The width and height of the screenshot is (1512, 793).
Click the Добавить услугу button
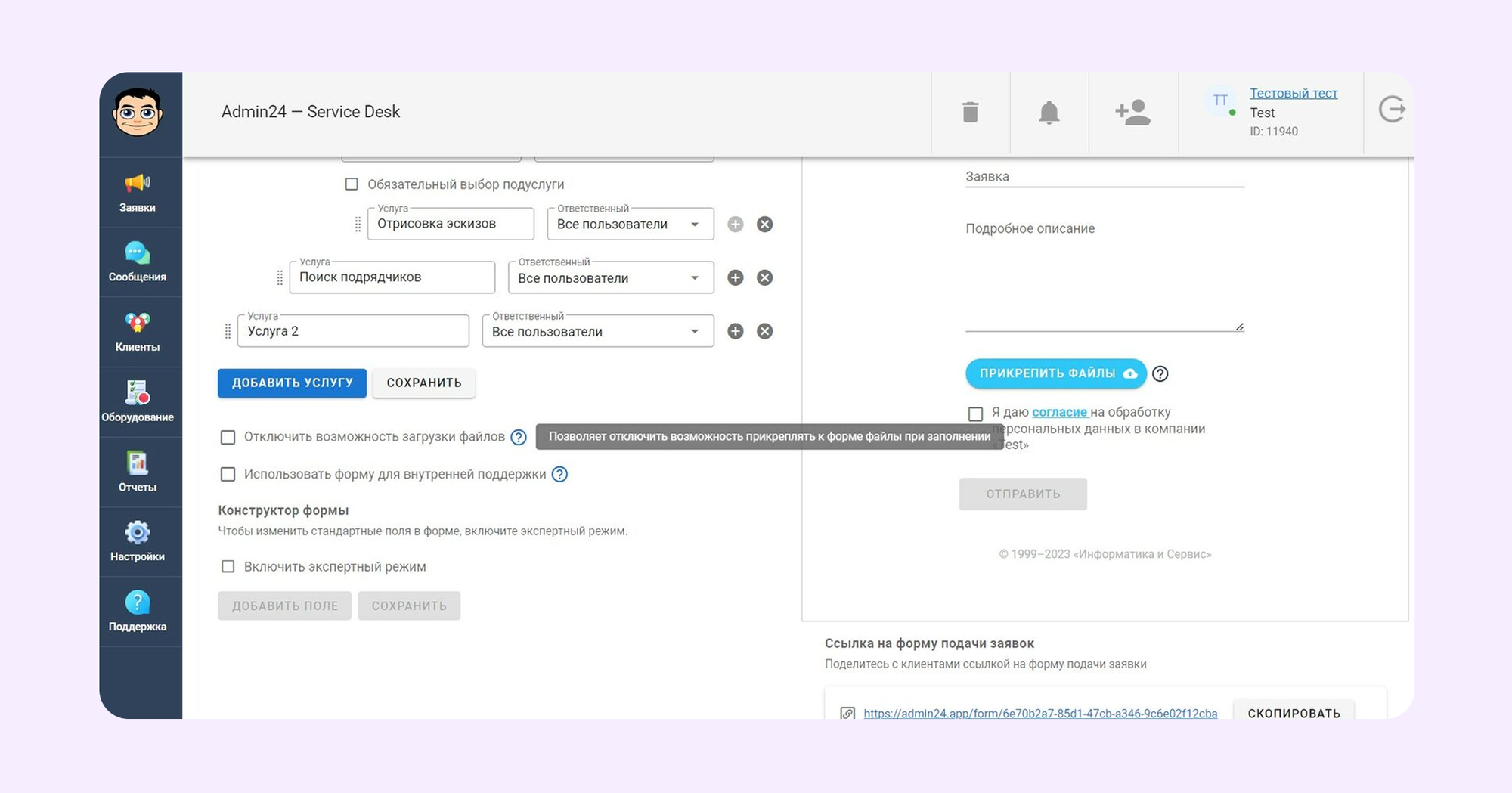tap(292, 383)
